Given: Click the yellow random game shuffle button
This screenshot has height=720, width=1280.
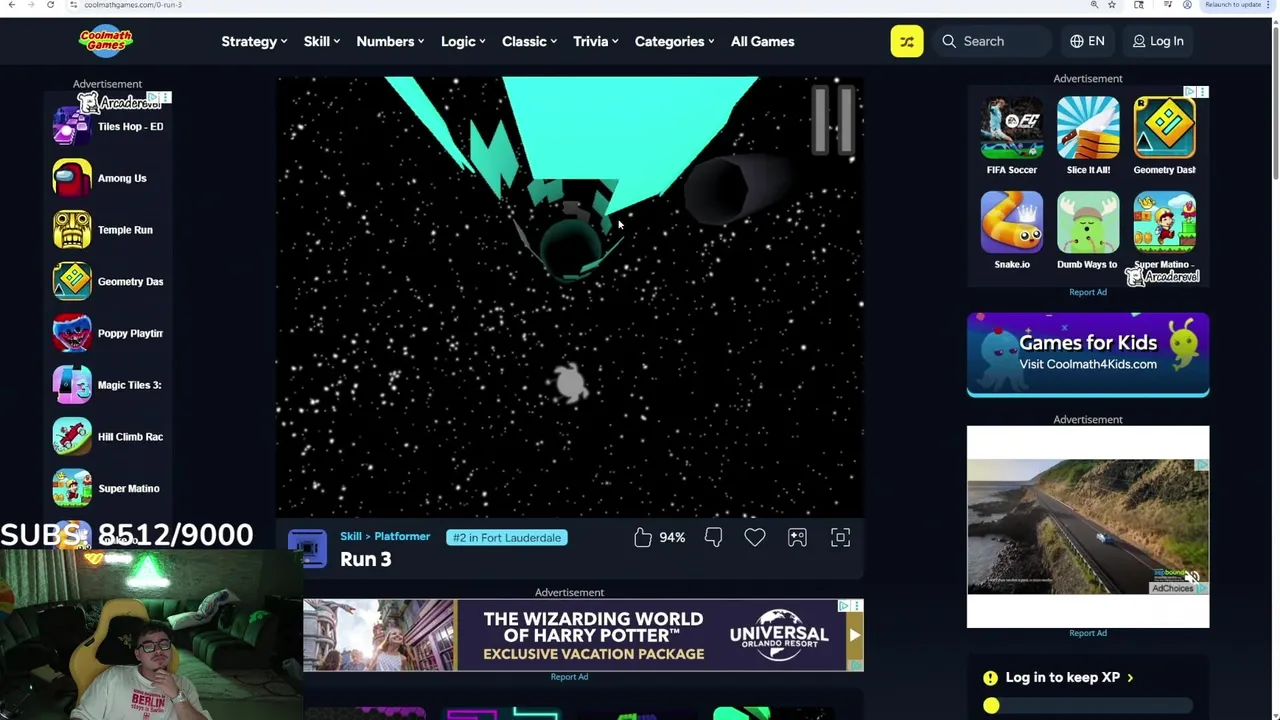Looking at the screenshot, I should click(x=907, y=41).
